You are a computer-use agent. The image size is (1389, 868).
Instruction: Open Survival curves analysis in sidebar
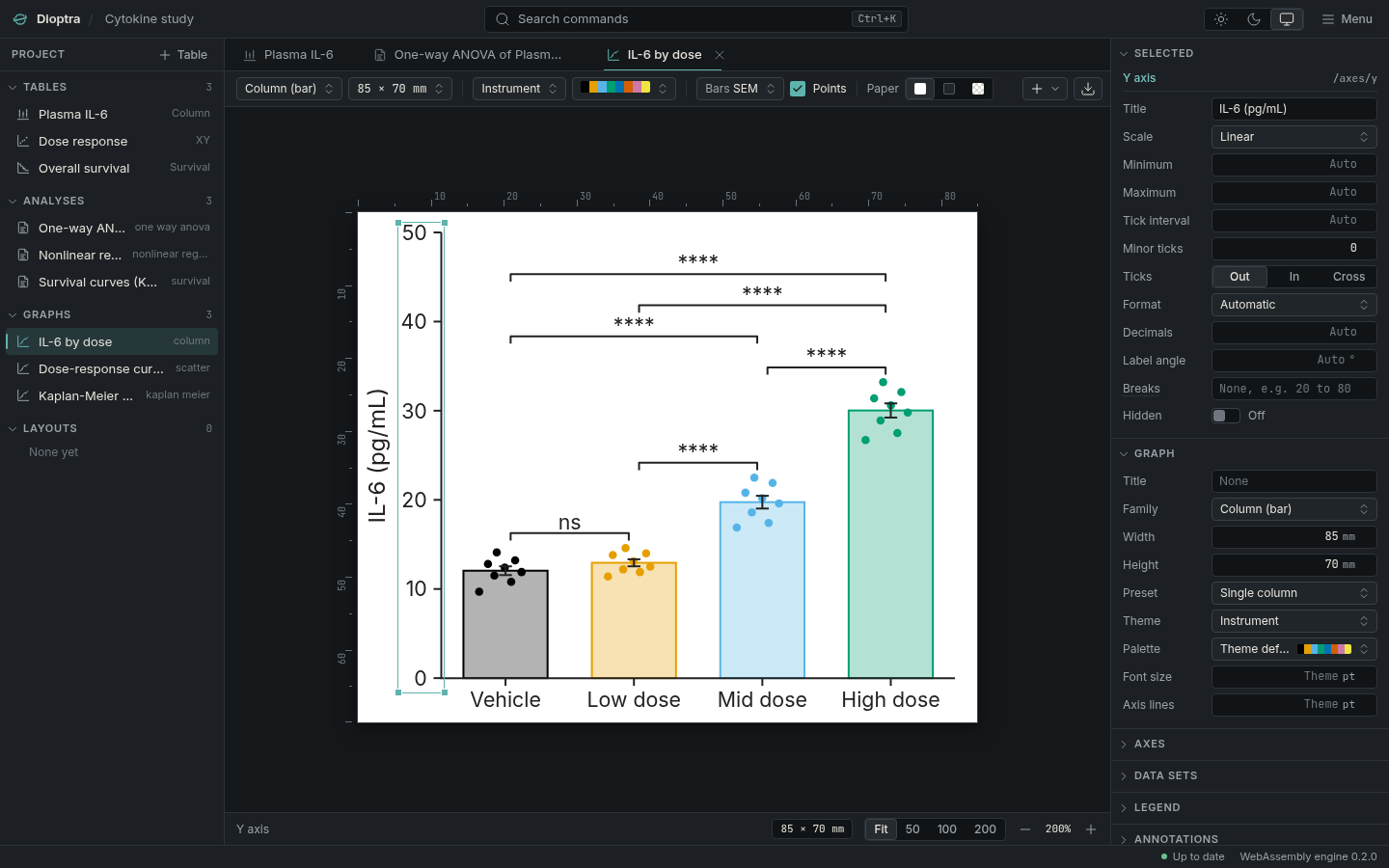coord(112,282)
